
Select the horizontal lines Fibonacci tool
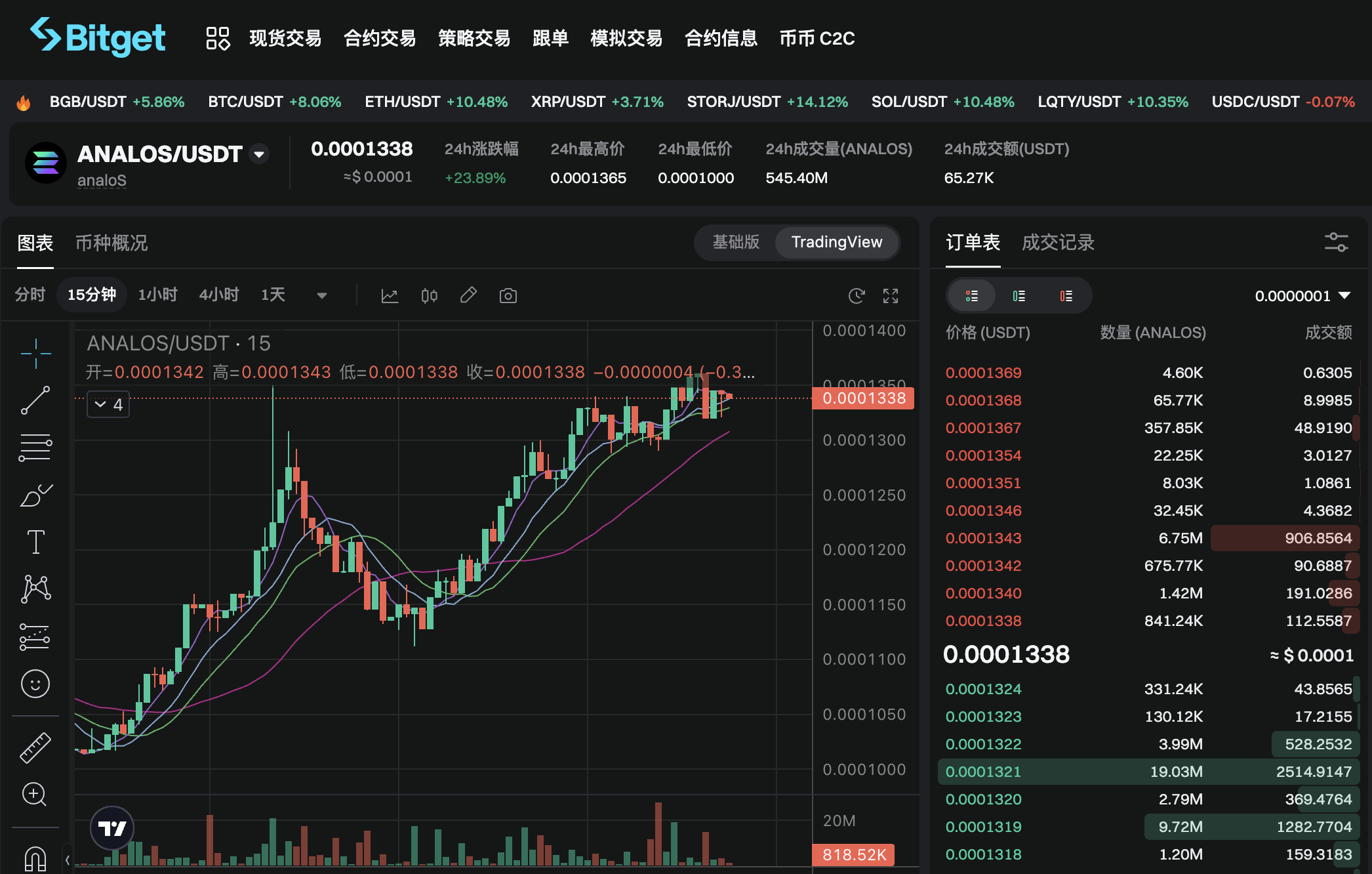point(35,447)
